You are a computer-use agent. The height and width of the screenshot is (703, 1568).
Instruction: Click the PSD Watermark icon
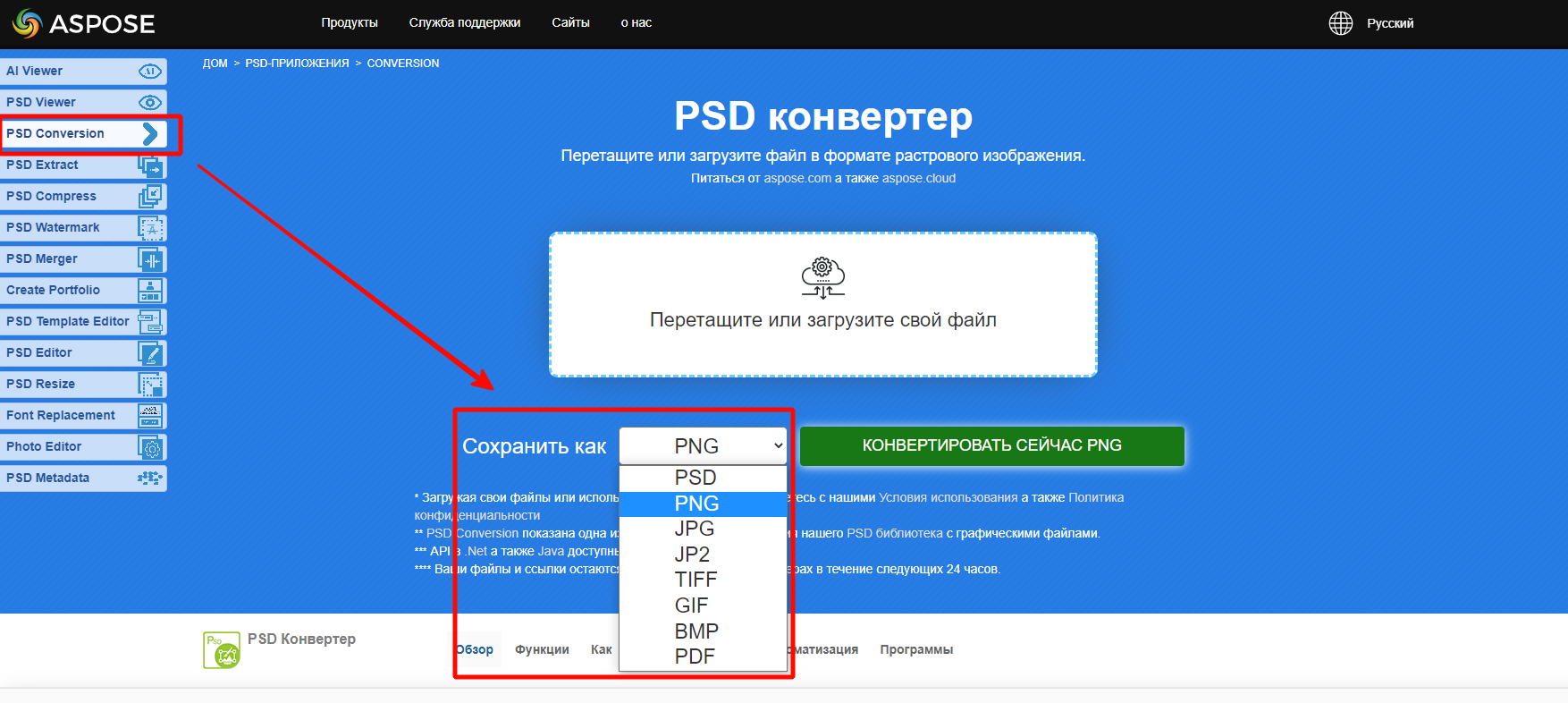150,228
